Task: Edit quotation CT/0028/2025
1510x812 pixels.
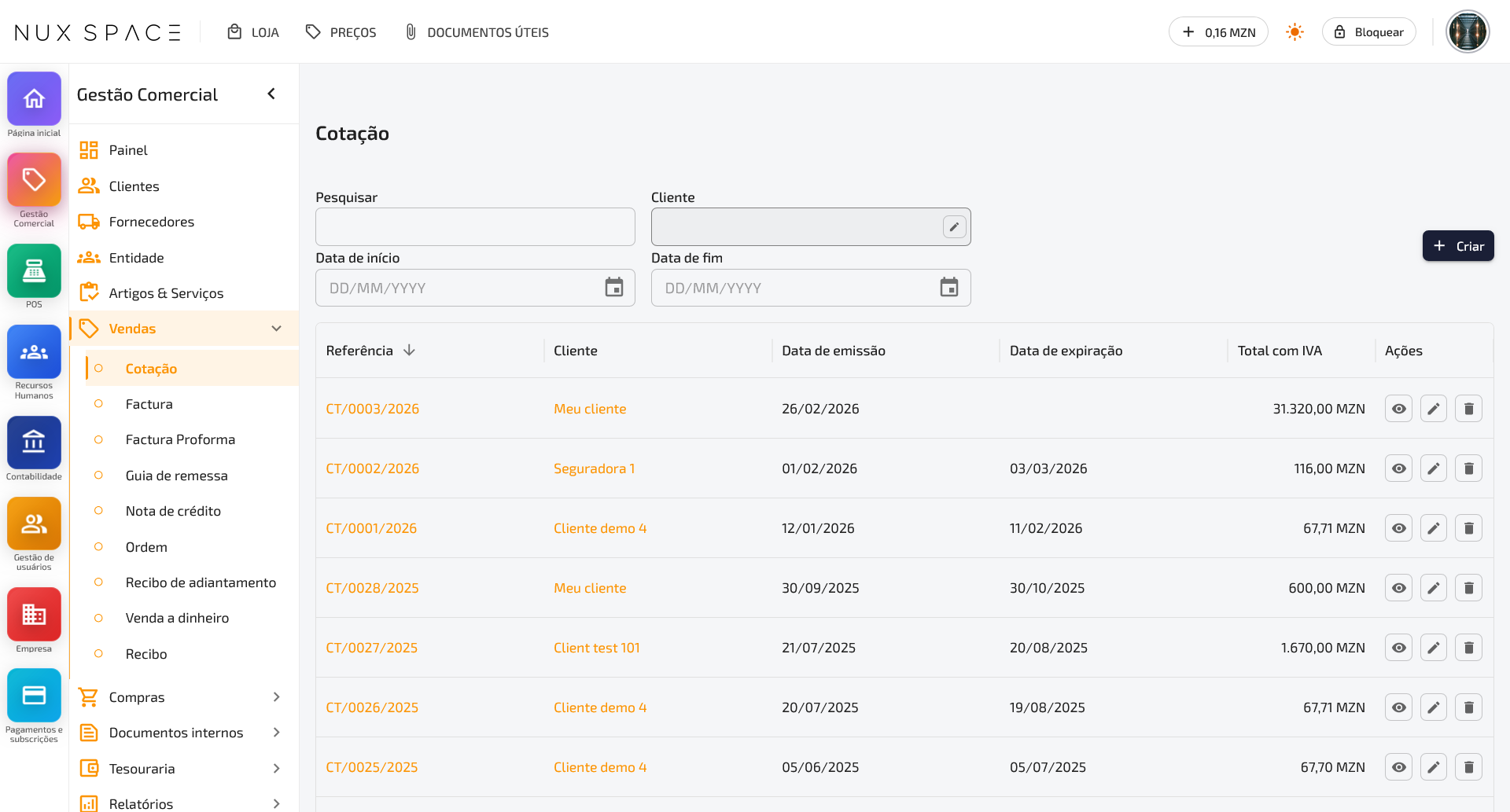Action: click(x=1434, y=588)
